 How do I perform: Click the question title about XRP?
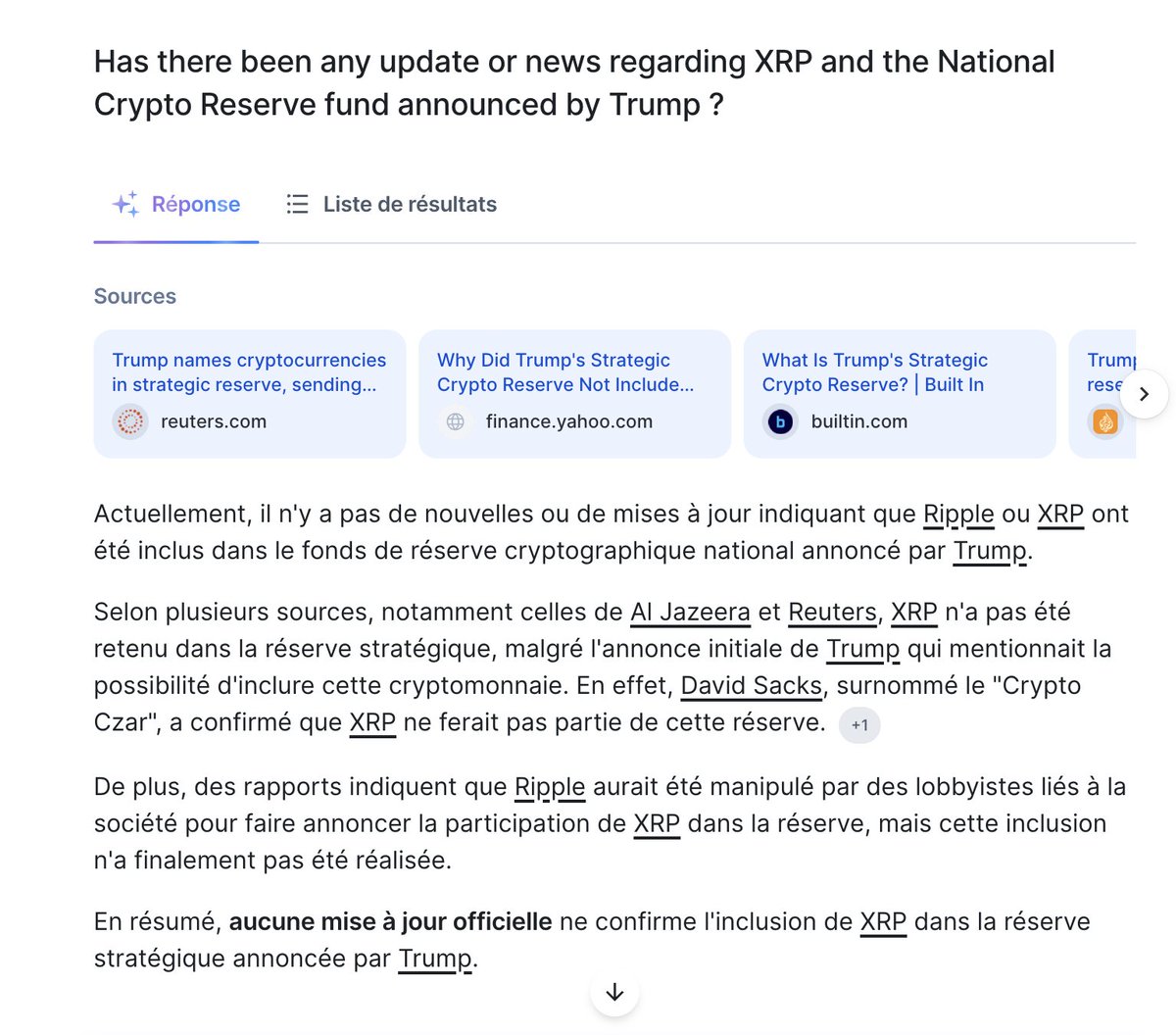tap(574, 82)
